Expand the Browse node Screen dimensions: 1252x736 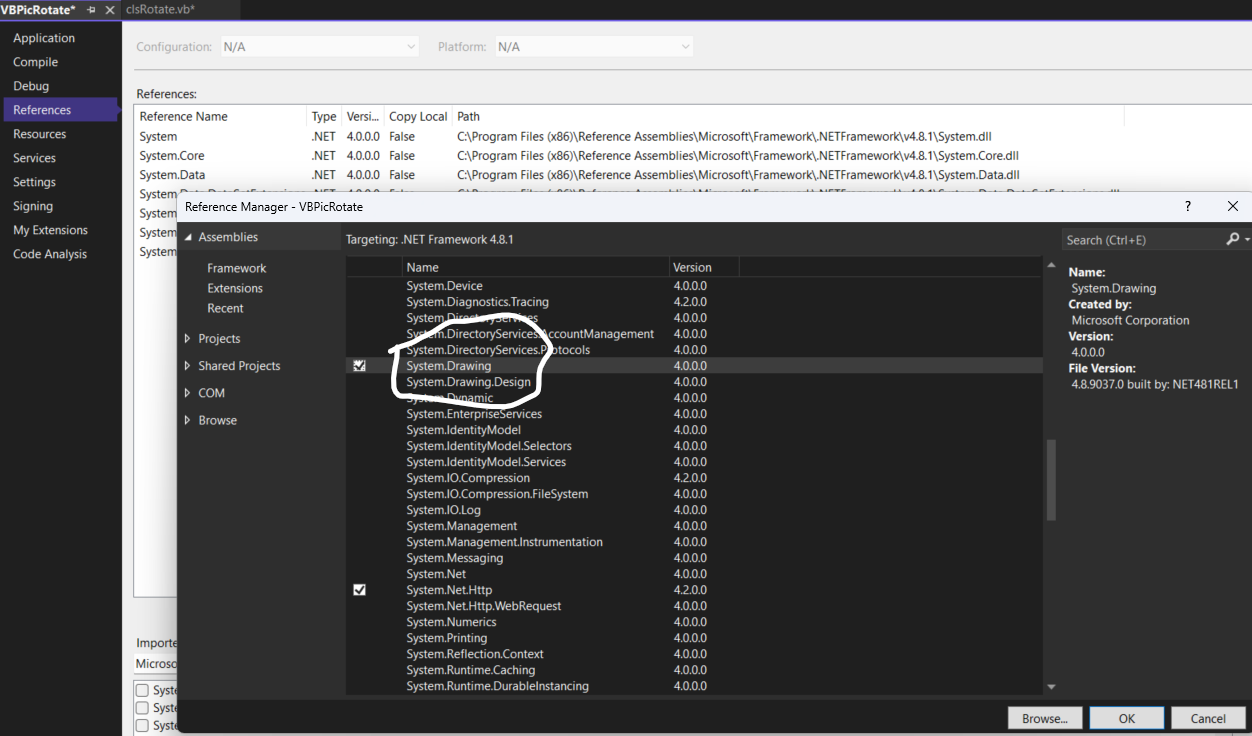(x=187, y=420)
